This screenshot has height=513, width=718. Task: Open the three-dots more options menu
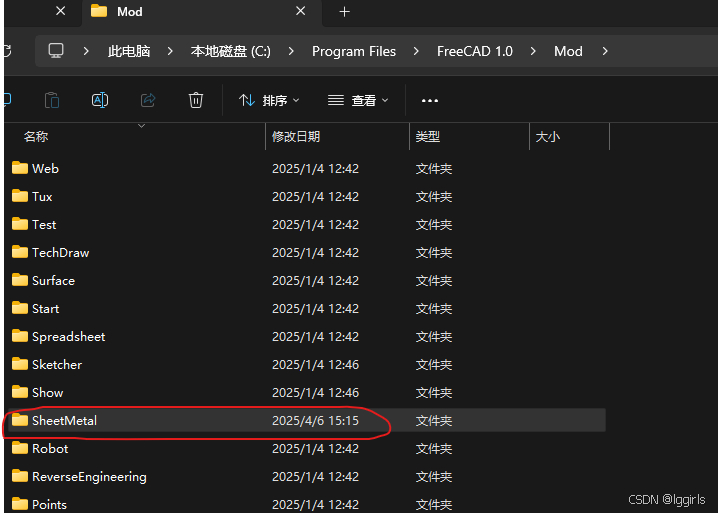430,100
